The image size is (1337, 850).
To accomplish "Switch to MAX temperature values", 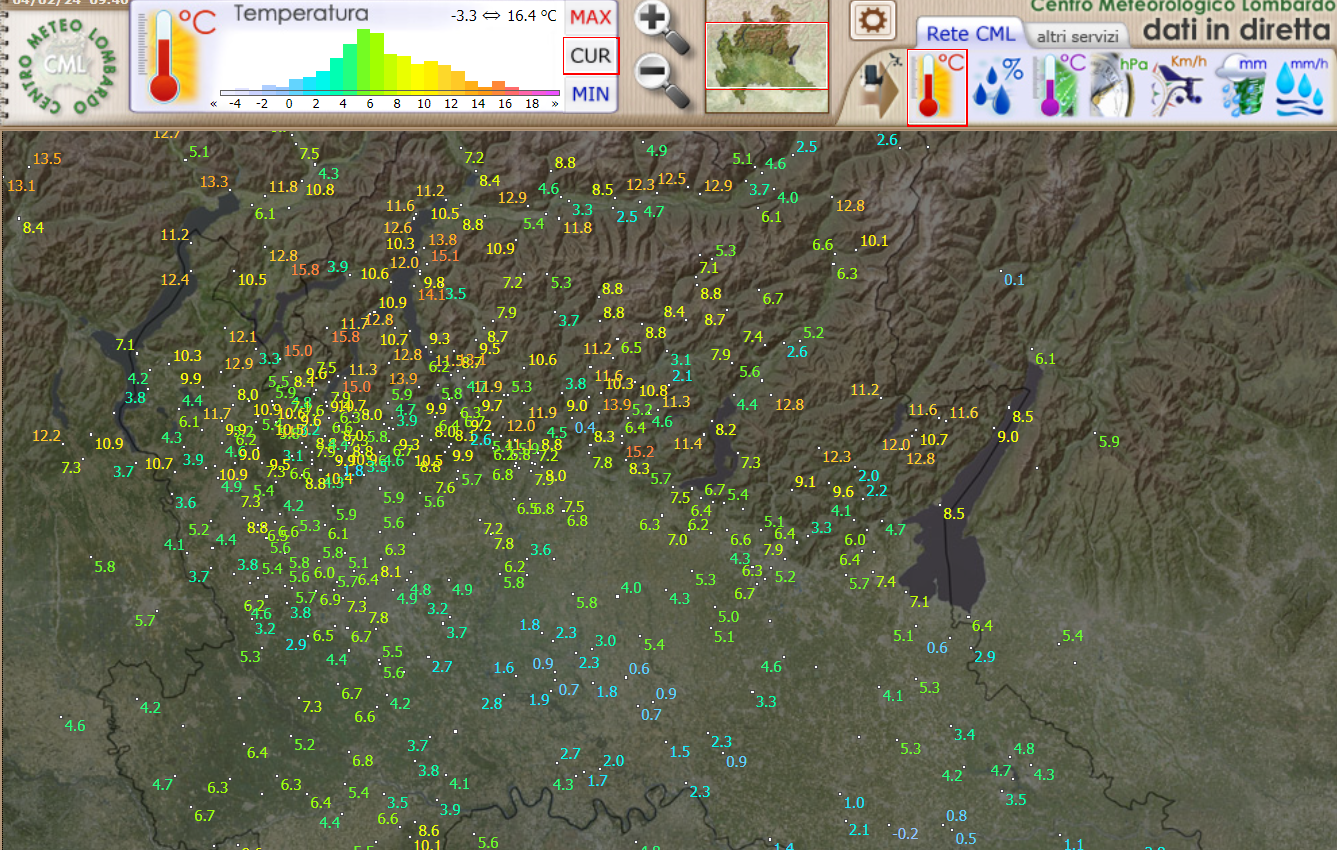I will [x=590, y=17].
